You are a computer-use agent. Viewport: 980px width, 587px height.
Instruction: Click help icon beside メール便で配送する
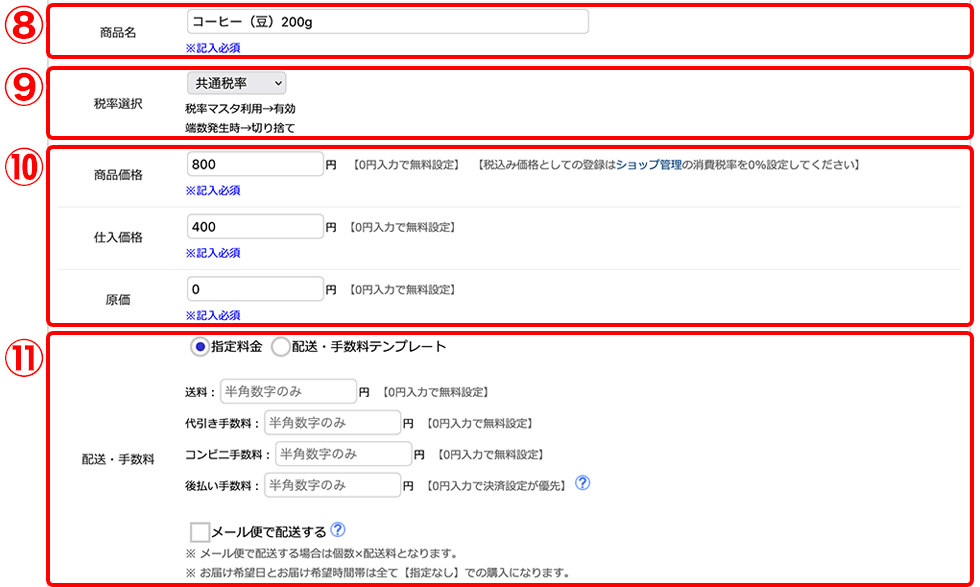point(338,530)
